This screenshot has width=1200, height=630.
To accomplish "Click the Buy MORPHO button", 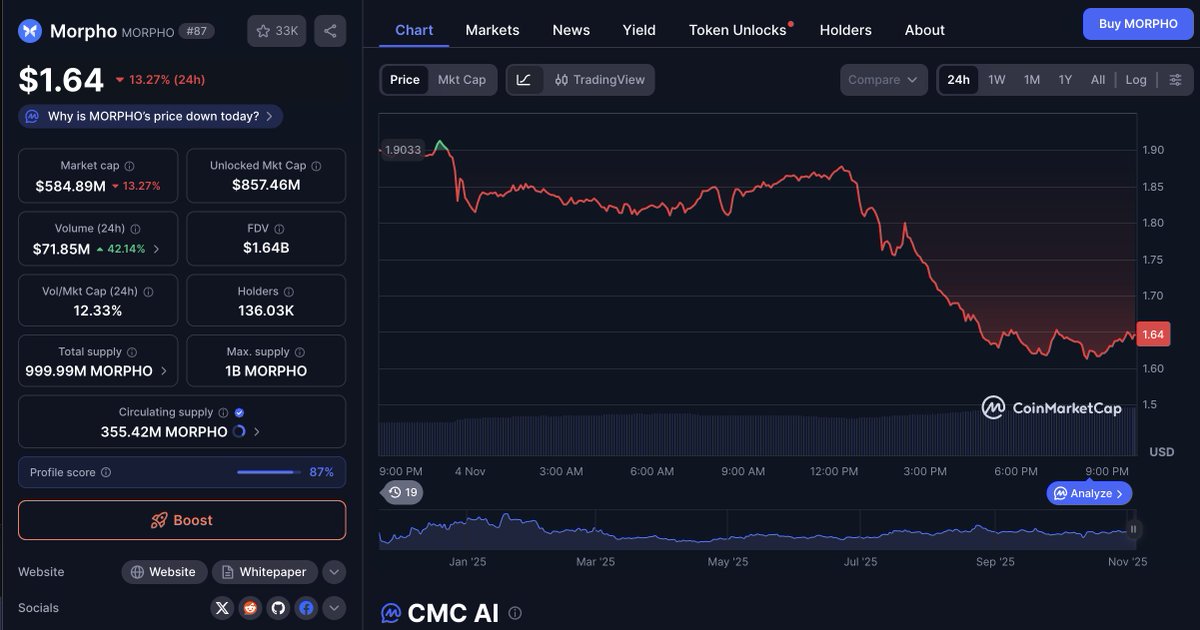I will pyautogui.click(x=1138, y=24).
